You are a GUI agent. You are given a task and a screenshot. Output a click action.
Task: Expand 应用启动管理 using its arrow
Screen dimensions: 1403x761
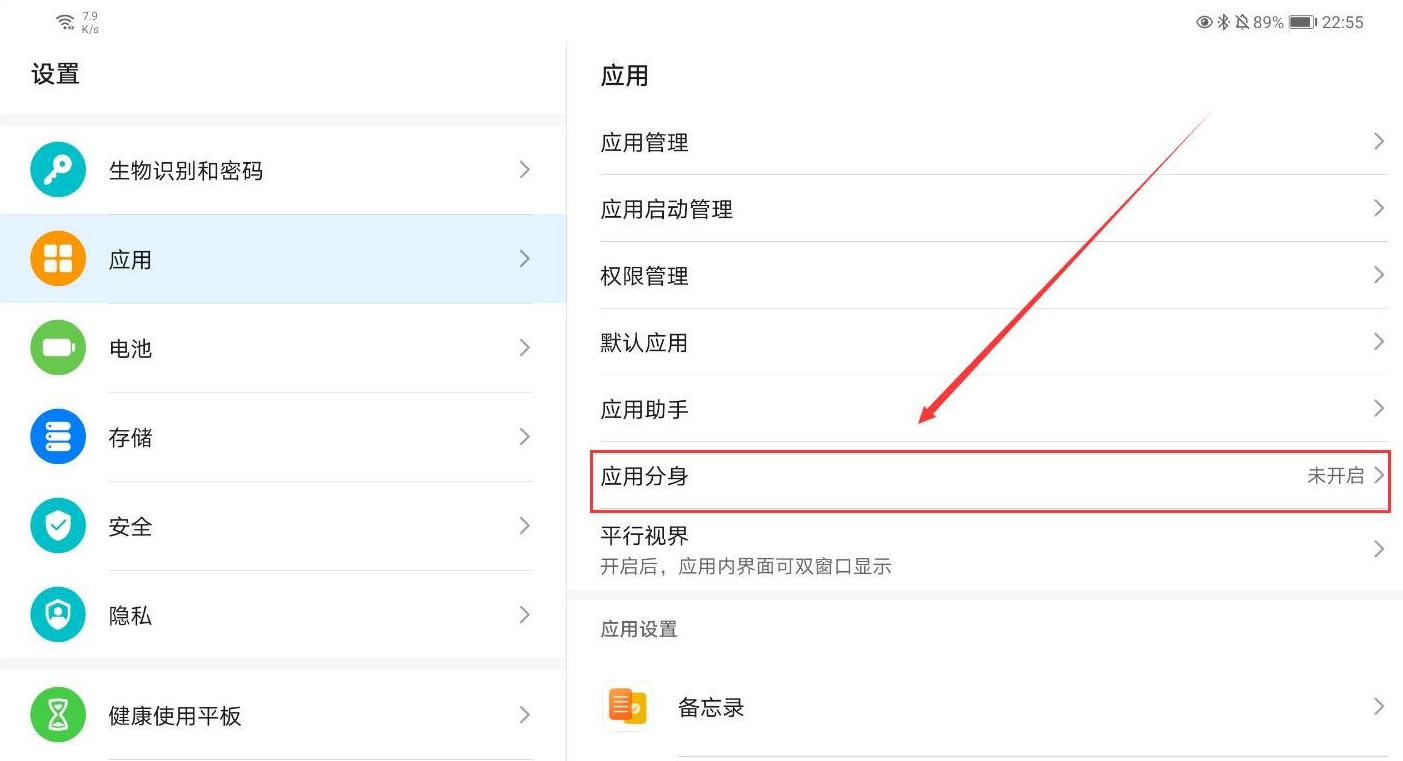click(x=1378, y=209)
